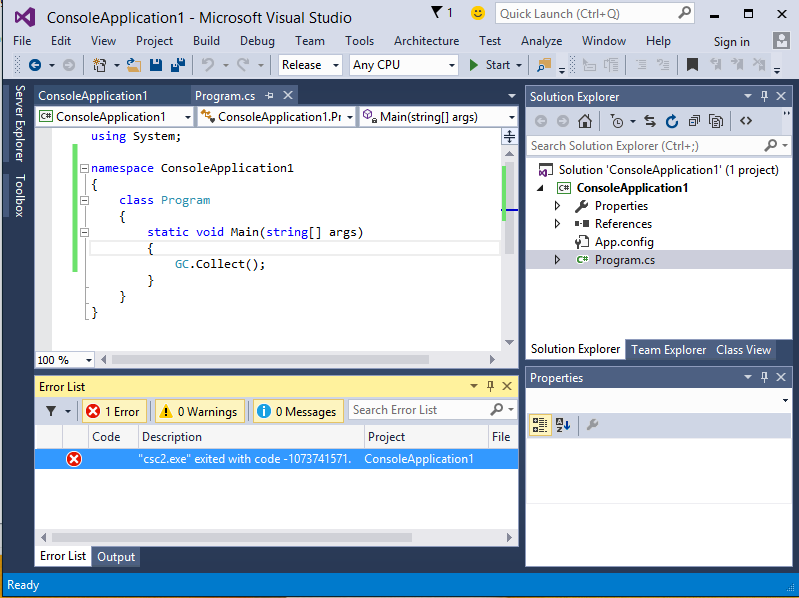Open the Analyze menu
The image size is (799, 598).
(541, 41)
